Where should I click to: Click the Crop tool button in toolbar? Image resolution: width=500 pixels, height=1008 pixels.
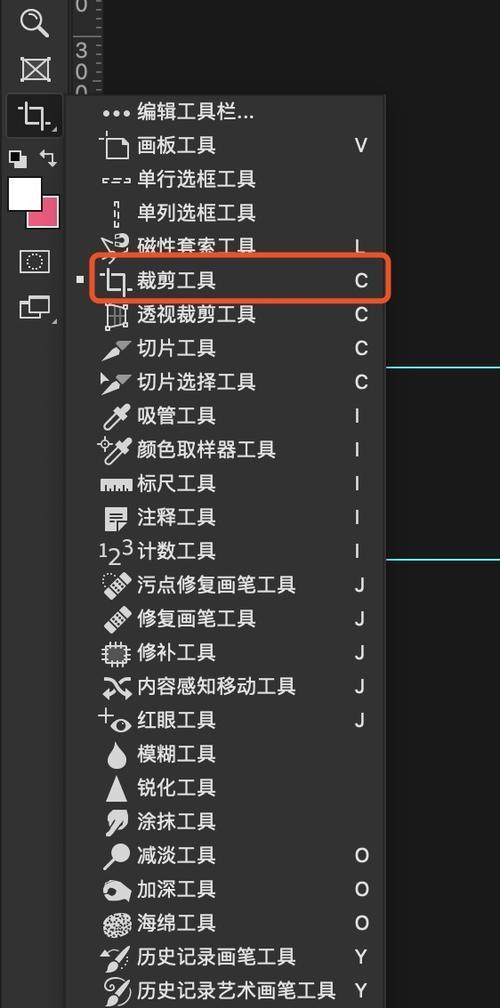35,116
